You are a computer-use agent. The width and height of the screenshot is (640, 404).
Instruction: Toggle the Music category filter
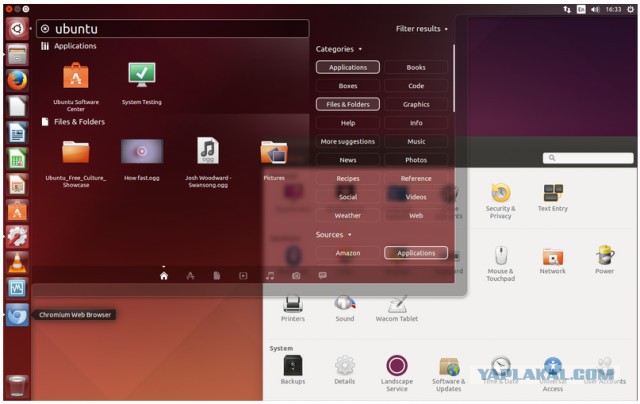tap(416, 141)
